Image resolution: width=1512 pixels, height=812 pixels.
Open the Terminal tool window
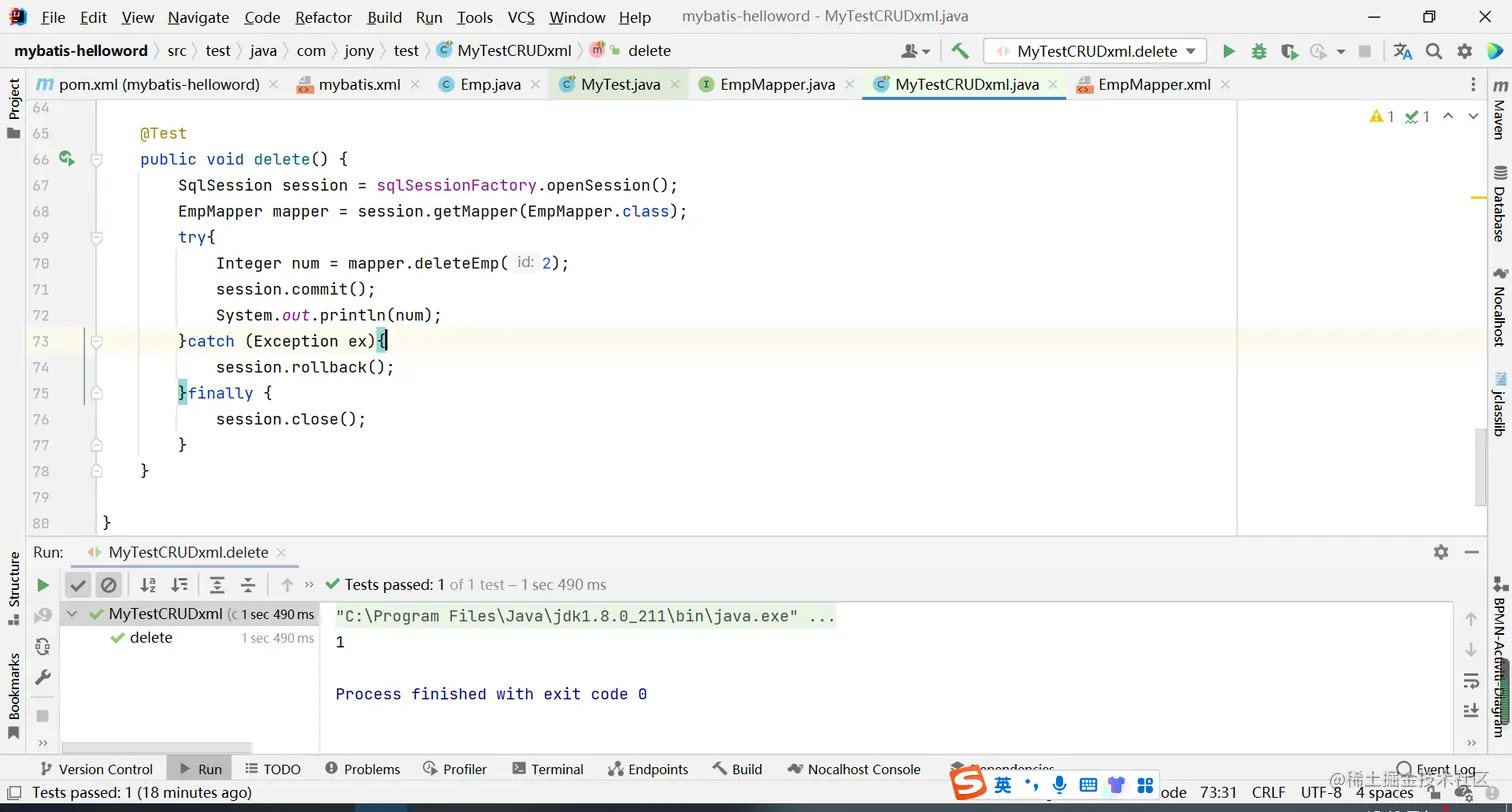(547, 769)
